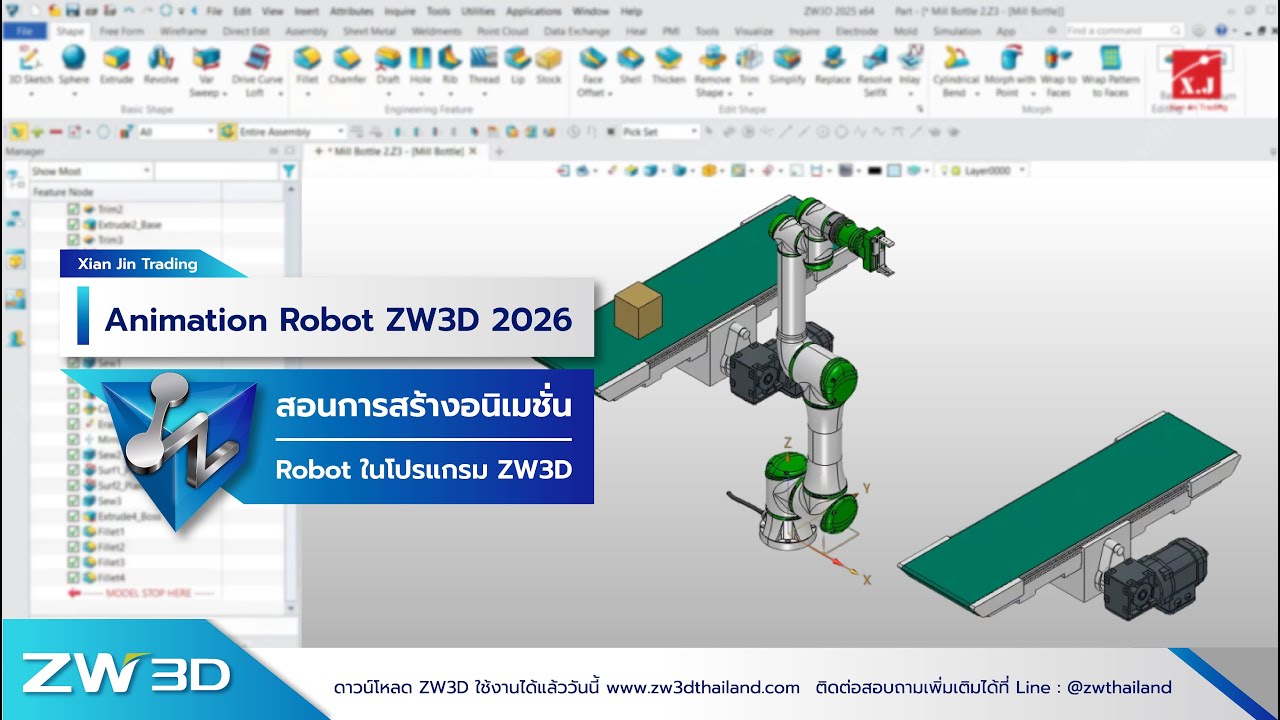Viewport: 1280px width, 720px height.
Task: Click the Save icon in quick access toolbar
Action: (x=73, y=11)
